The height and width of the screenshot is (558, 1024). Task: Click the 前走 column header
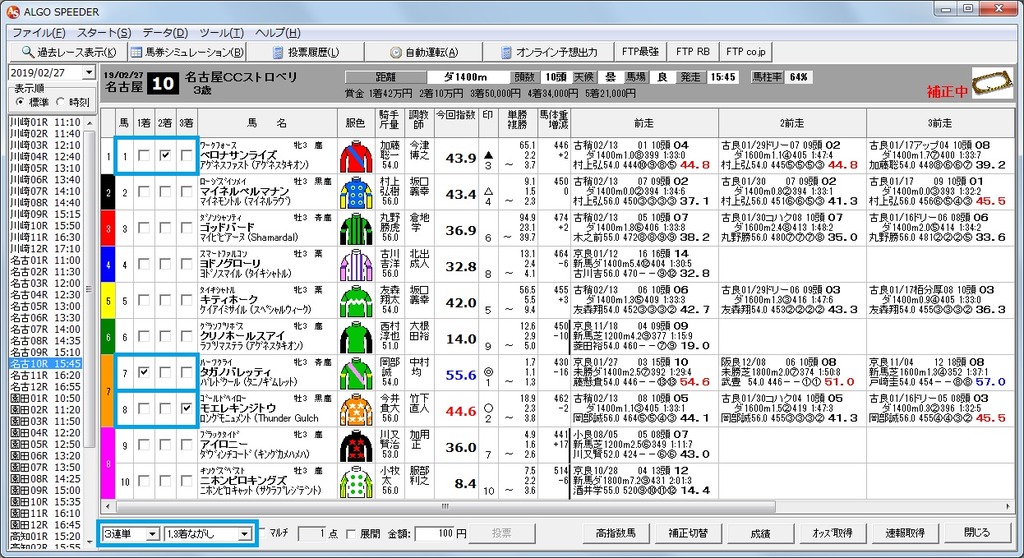point(644,122)
